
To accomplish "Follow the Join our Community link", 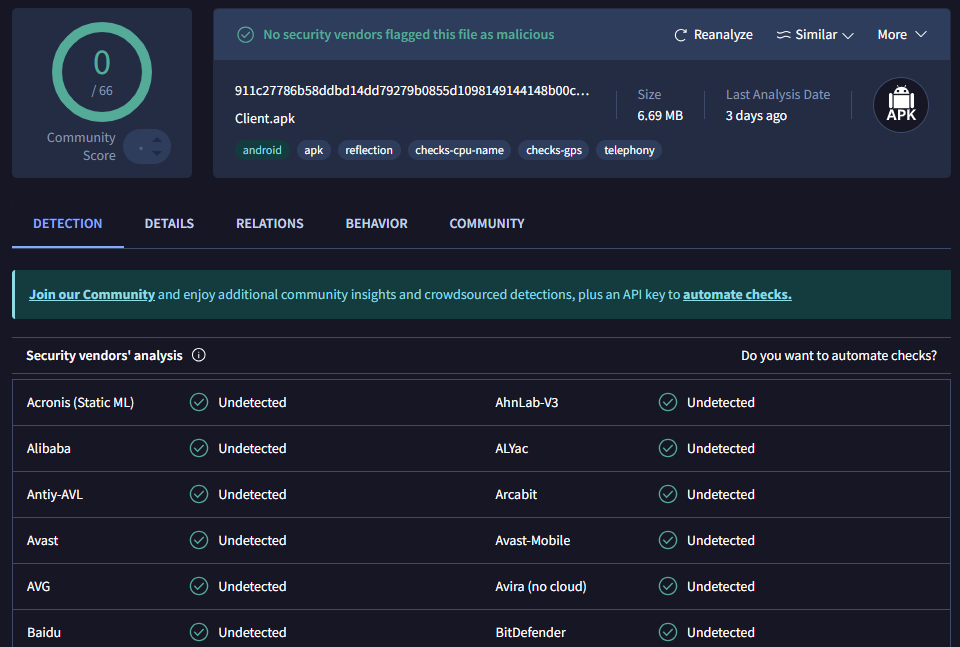I will pyautogui.click(x=92, y=295).
